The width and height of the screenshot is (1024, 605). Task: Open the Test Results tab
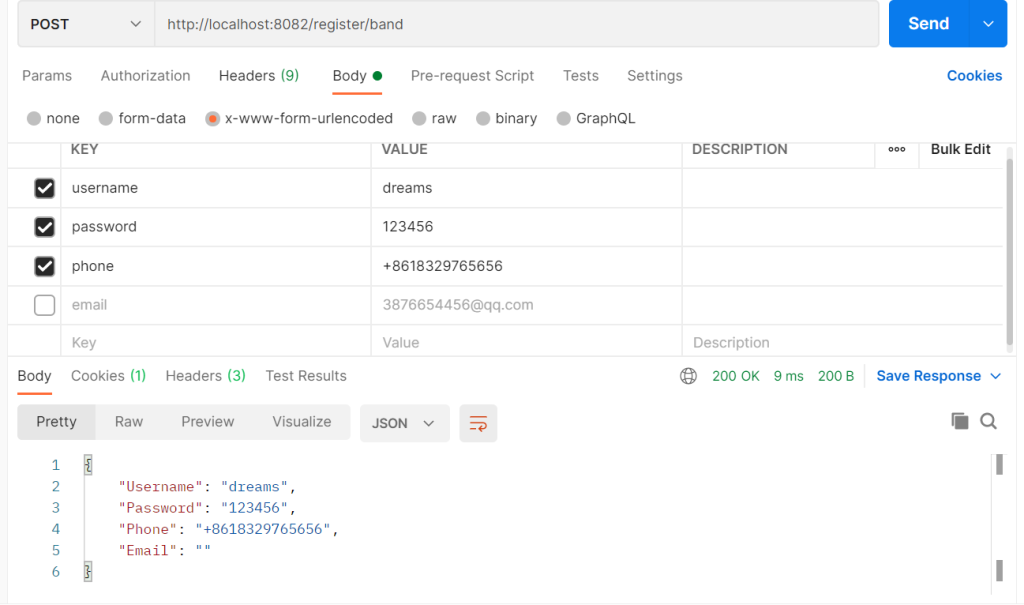click(306, 376)
